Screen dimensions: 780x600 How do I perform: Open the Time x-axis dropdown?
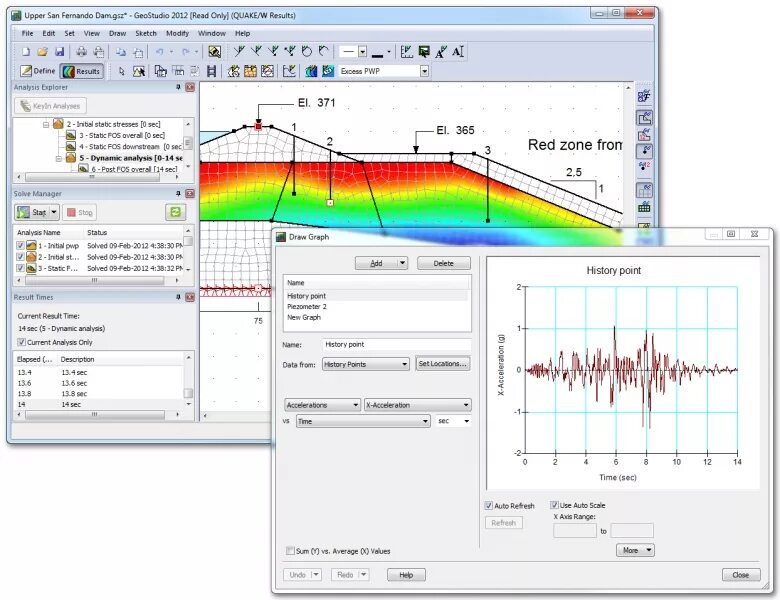363,421
